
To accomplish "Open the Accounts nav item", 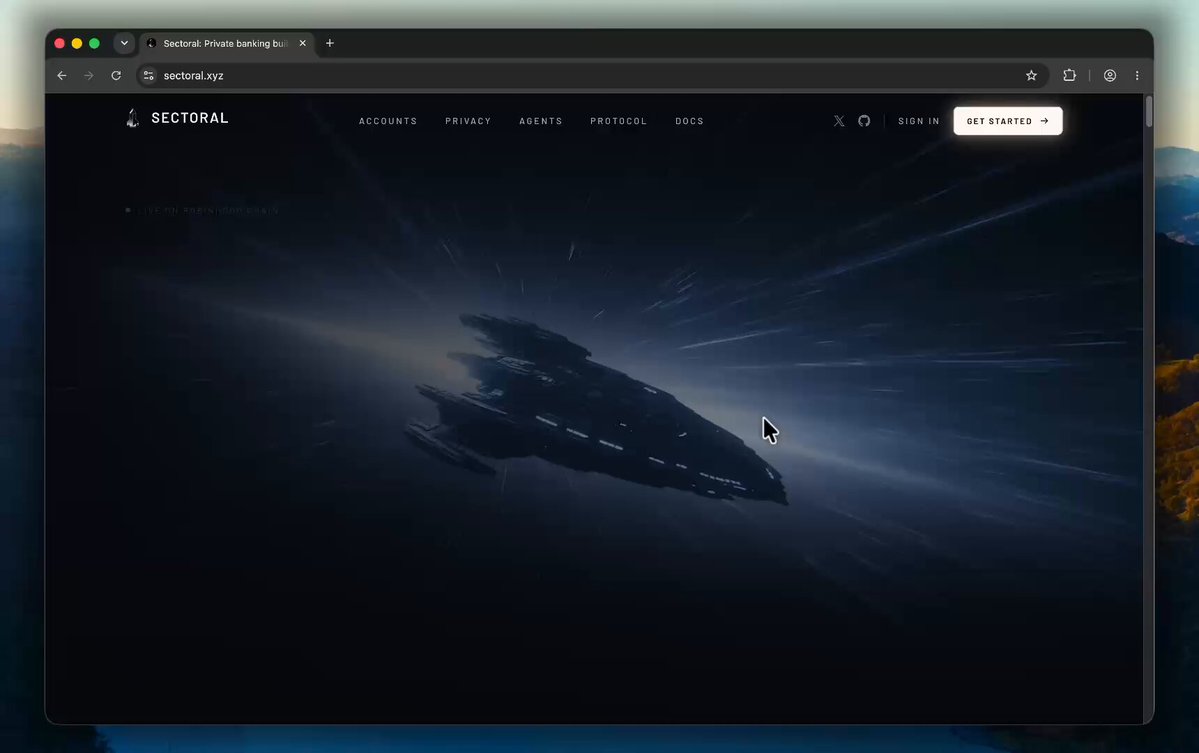I will tap(388, 121).
